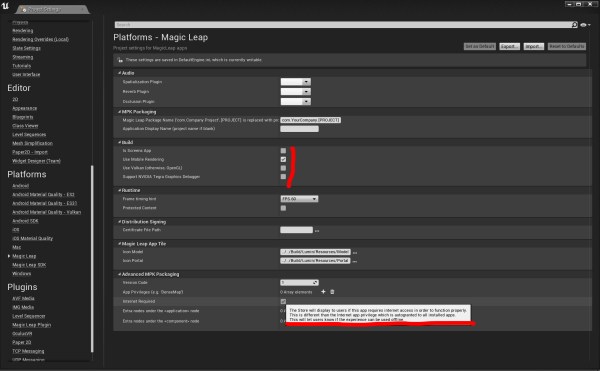Open Rendering Overrides (Local) settings
The width and height of the screenshot is (600, 371).
pyautogui.click(x=41, y=39)
